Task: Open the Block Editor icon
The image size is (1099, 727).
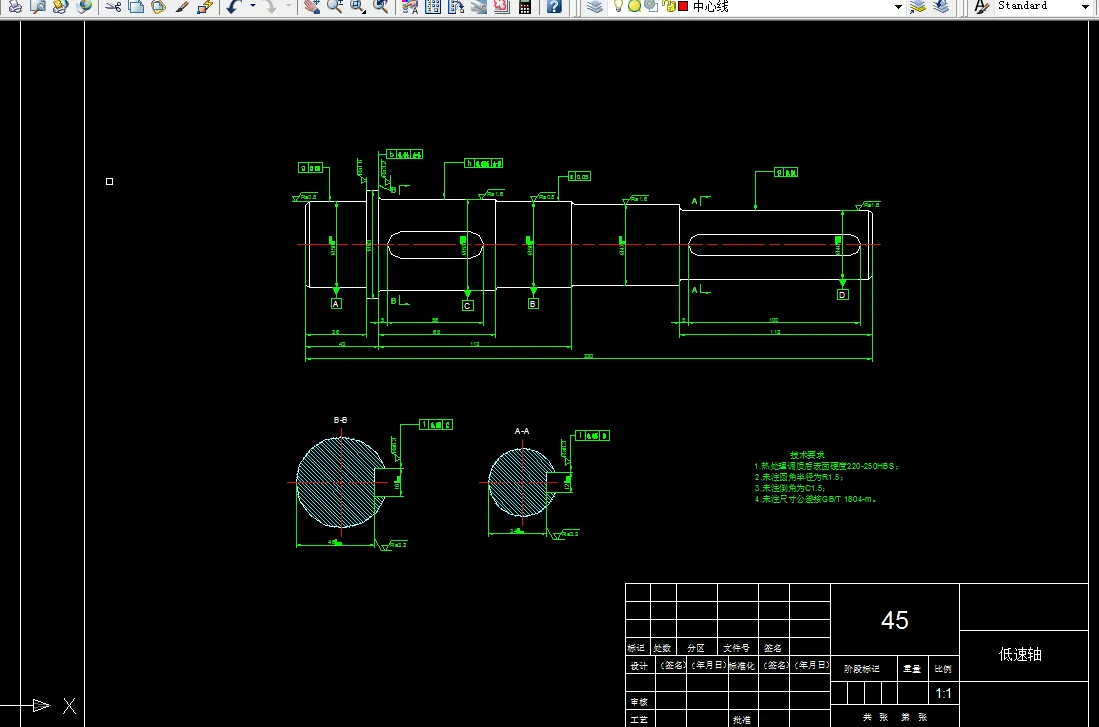Action: tap(205, 6)
